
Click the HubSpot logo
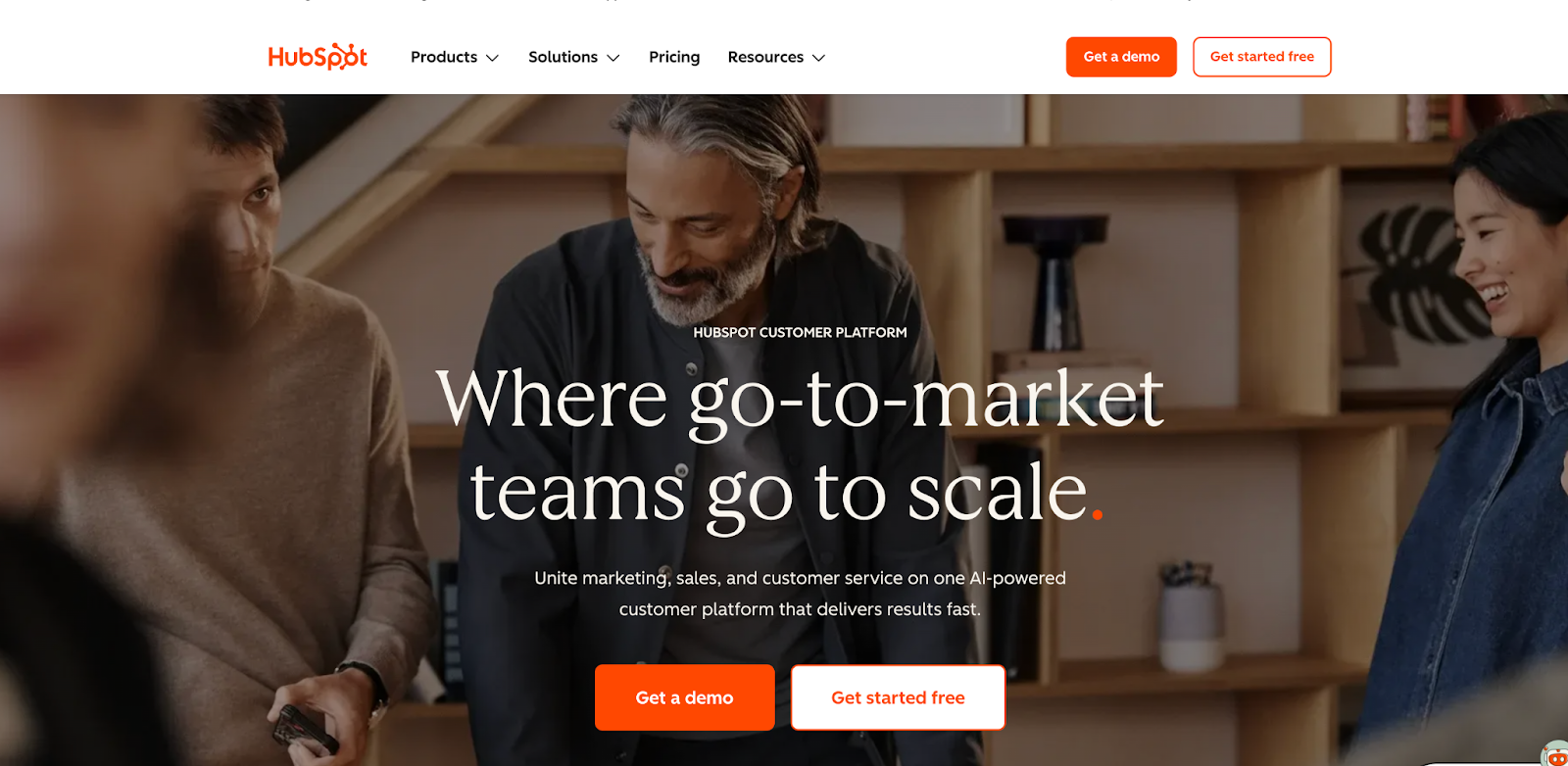[x=318, y=57]
